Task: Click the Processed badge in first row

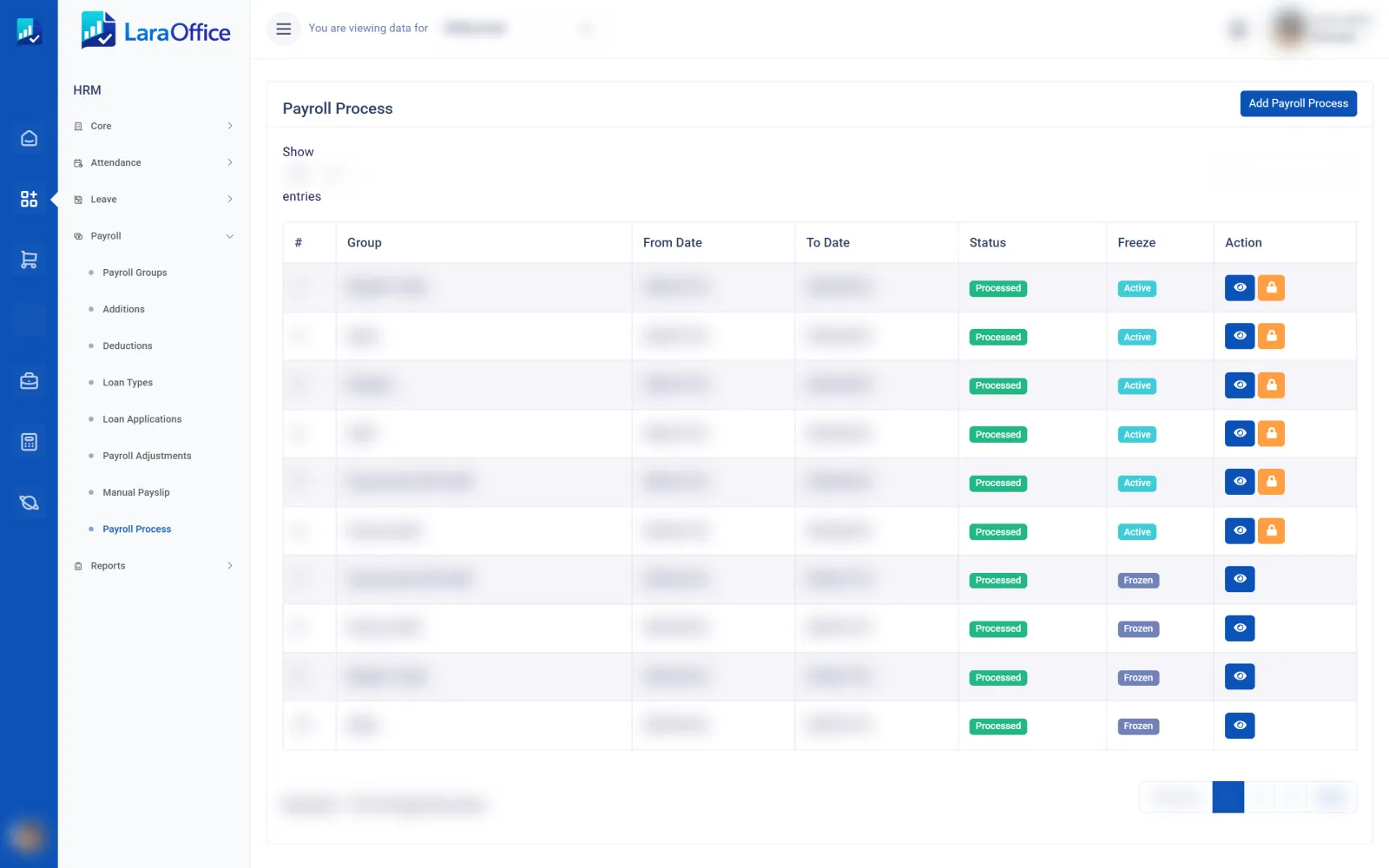Action: (x=998, y=288)
